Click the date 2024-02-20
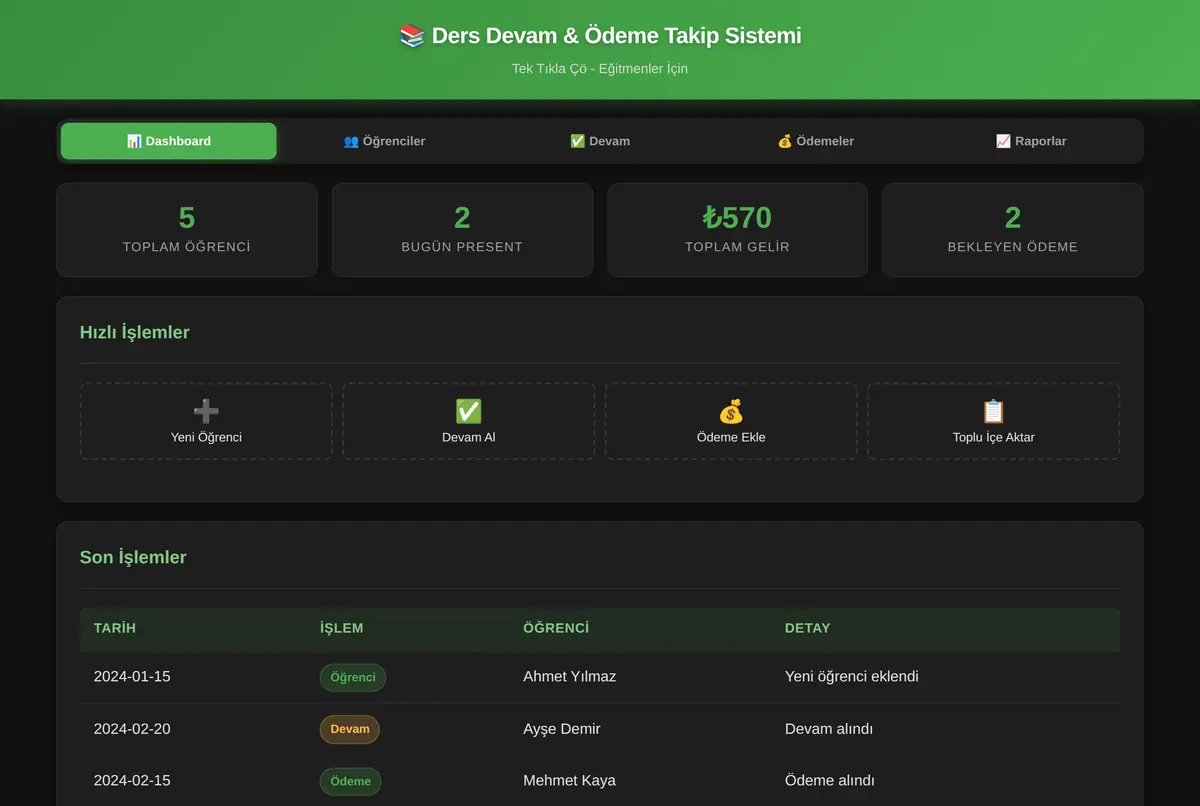Image resolution: width=1200 pixels, height=806 pixels. [132, 729]
